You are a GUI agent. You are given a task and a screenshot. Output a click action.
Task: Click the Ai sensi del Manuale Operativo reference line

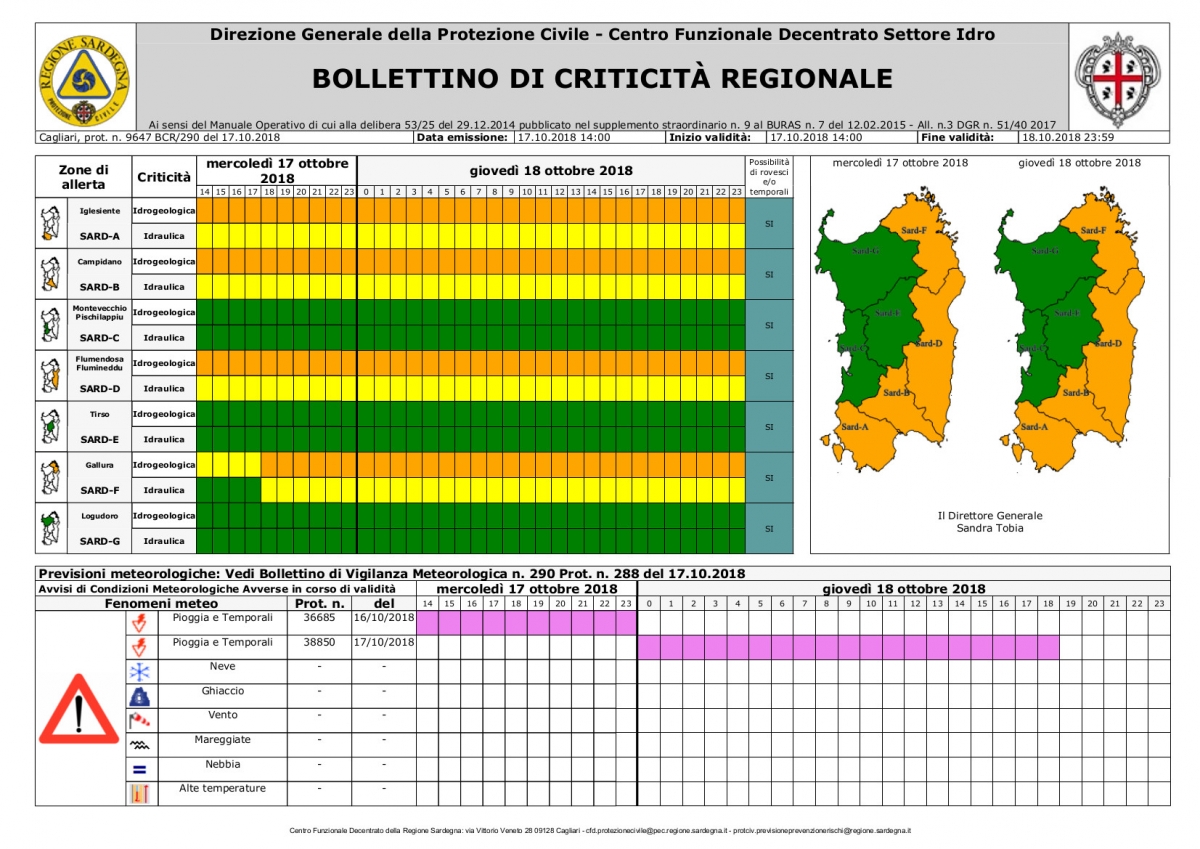(602, 124)
